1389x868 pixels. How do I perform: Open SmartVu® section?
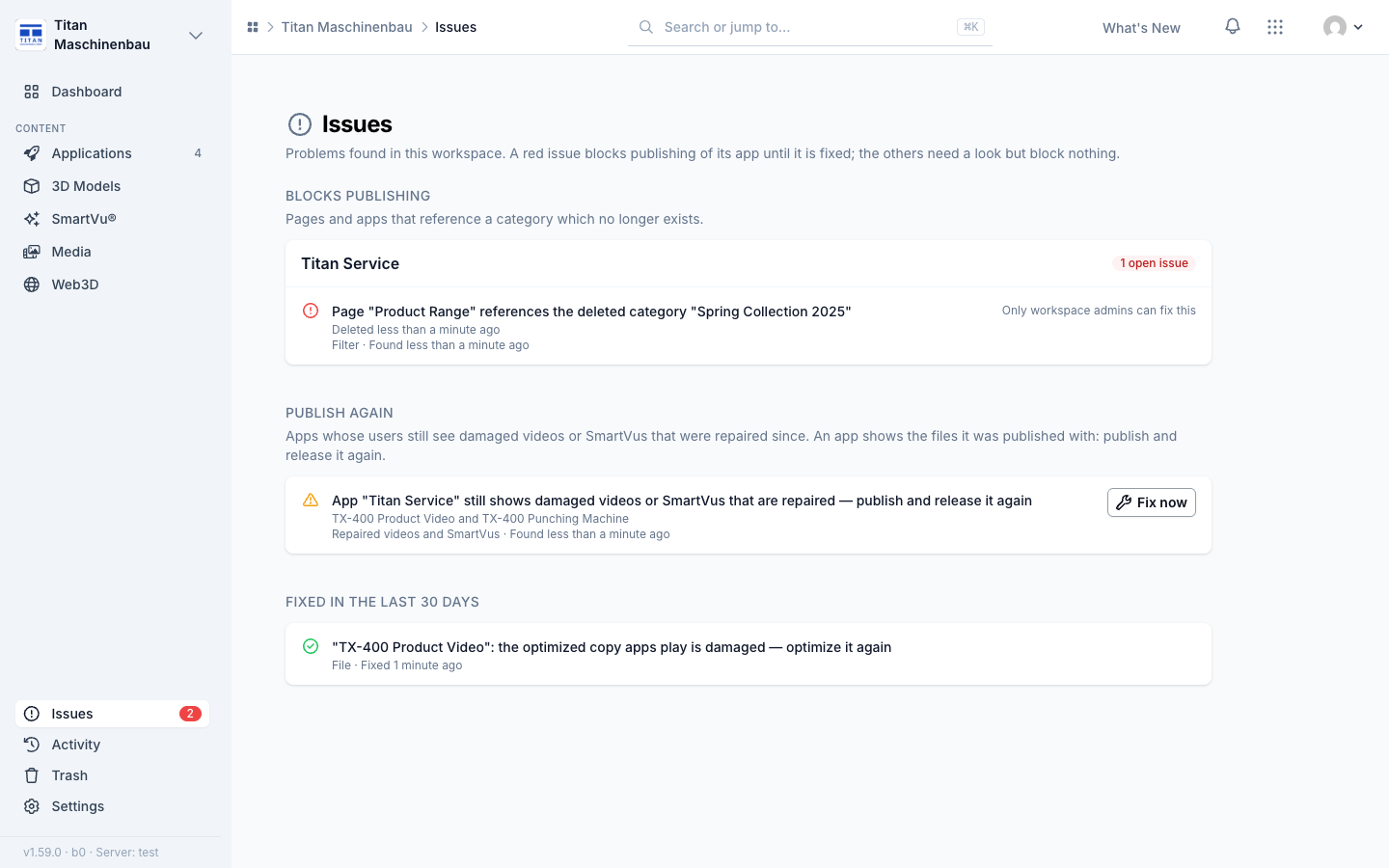coord(112,219)
